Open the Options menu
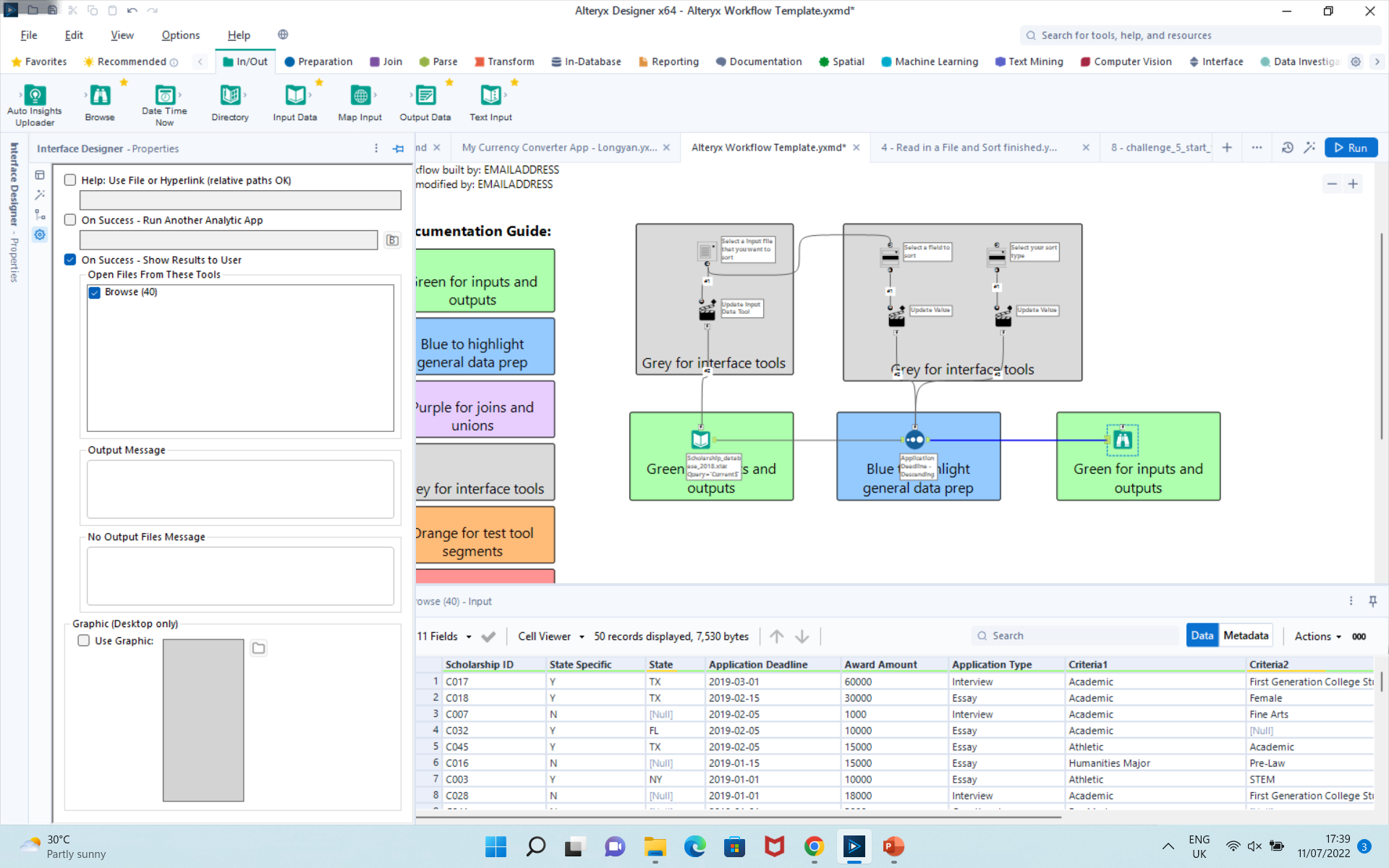This screenshot has width=1389, height=868. coord(181,35)
